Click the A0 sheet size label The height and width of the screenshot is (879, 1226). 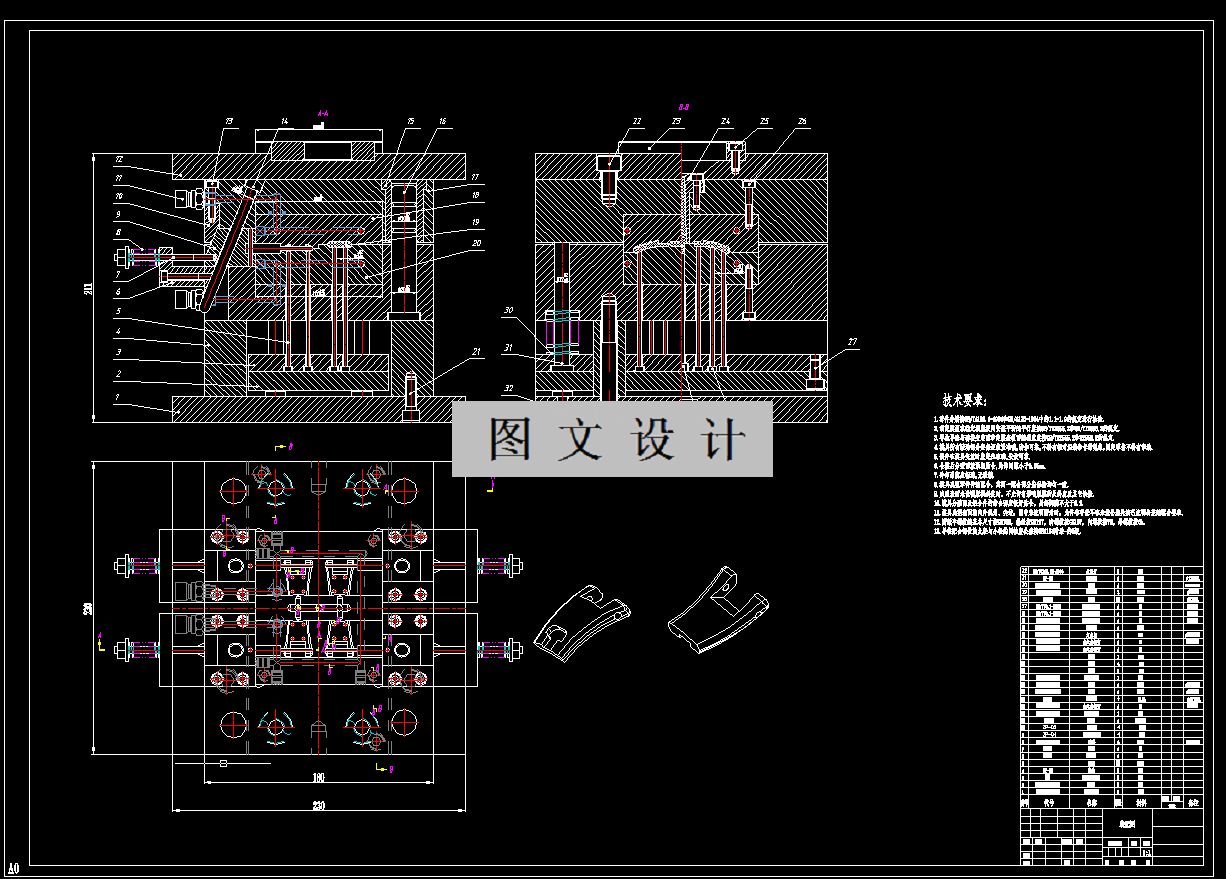tap(13, 868)
